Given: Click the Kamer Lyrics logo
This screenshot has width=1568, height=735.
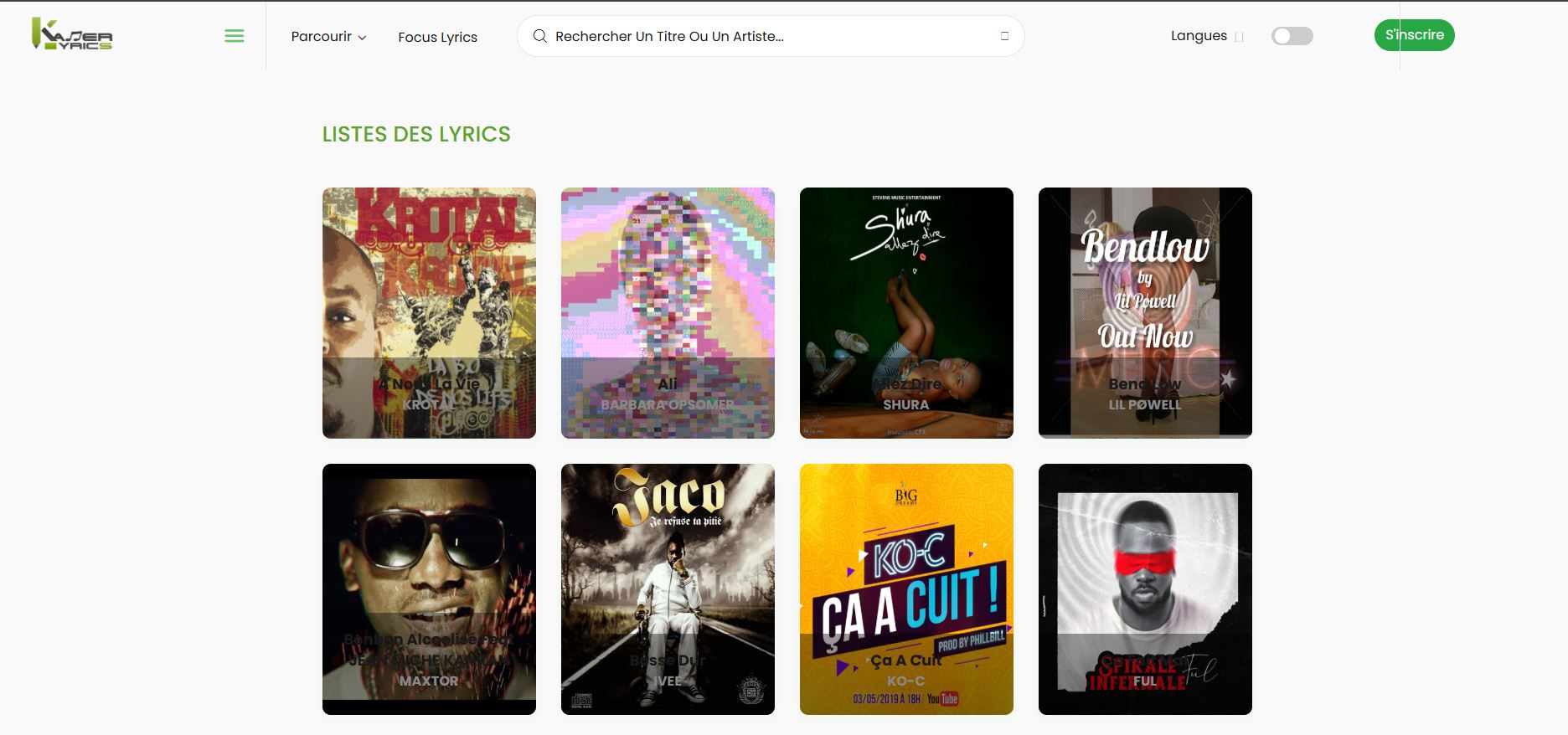Looking at the screenshot, I should (x=72, y=34).
